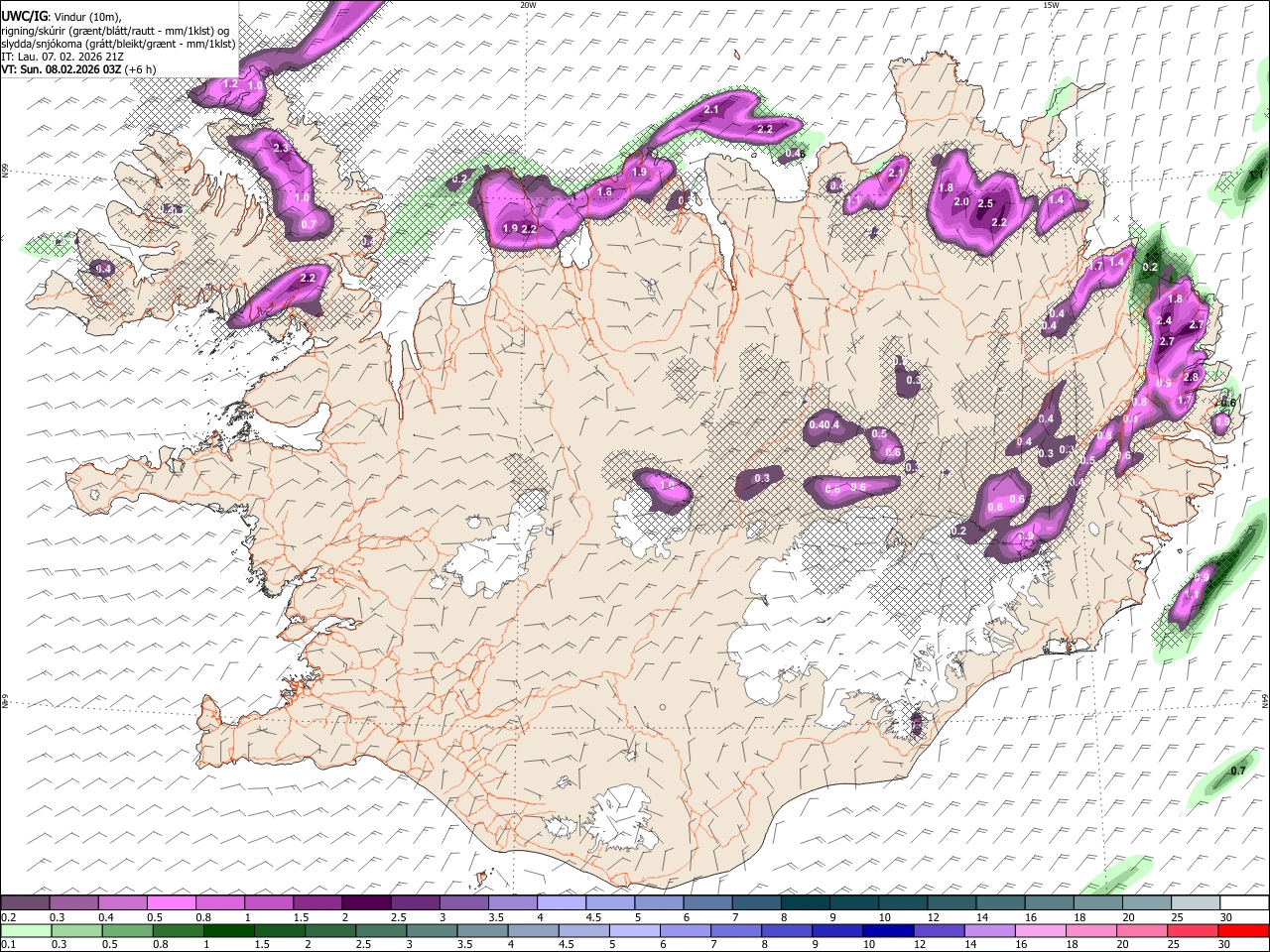This screenshot has width=1270, height=952.
Task: Click the UWC/IG title text
Action: pyautogui.click(x=24, y=16)
